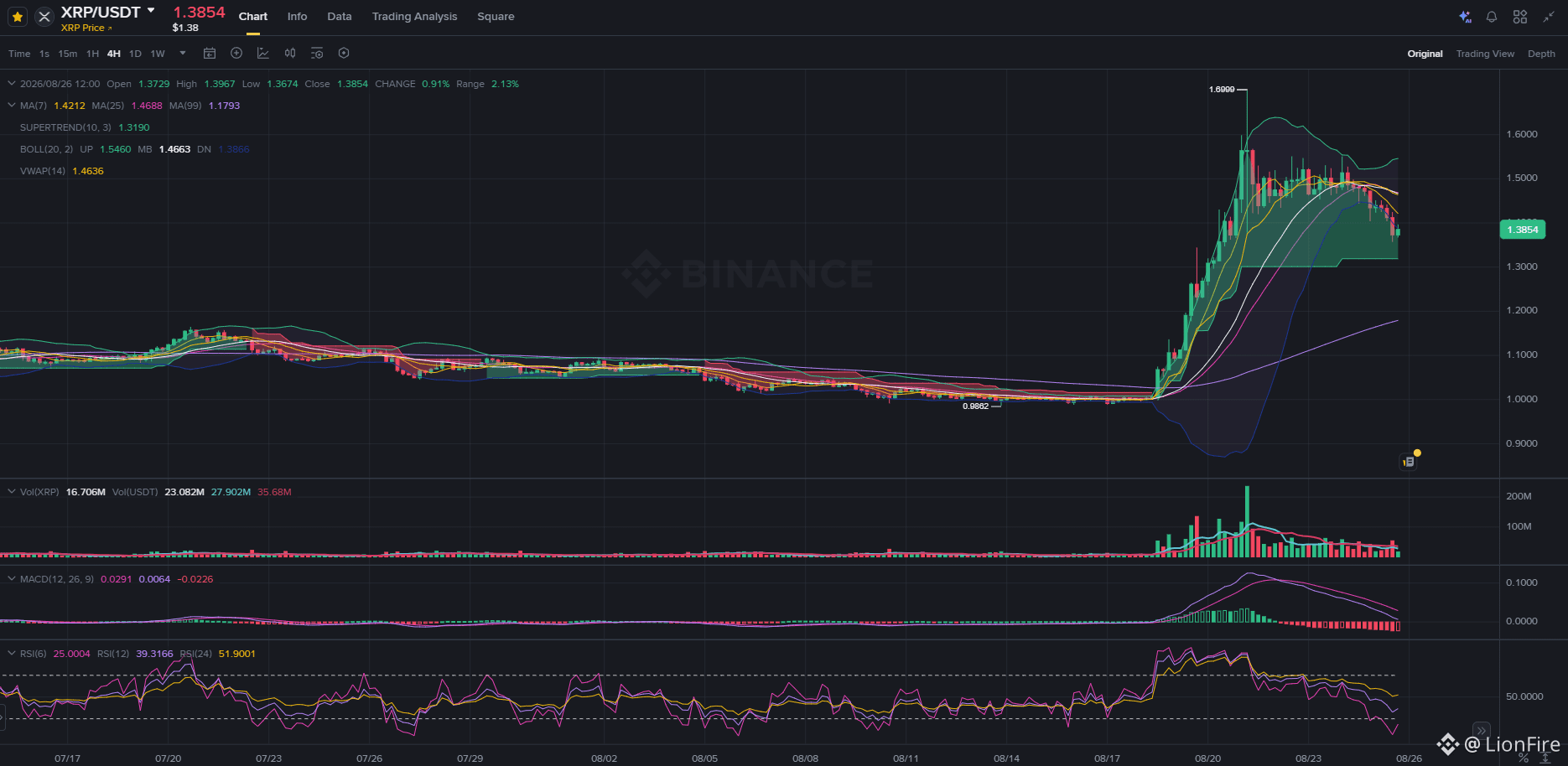Click the left edge panel expand handle
Screen dimensions: 1568x766
click(x=3, y=717)
